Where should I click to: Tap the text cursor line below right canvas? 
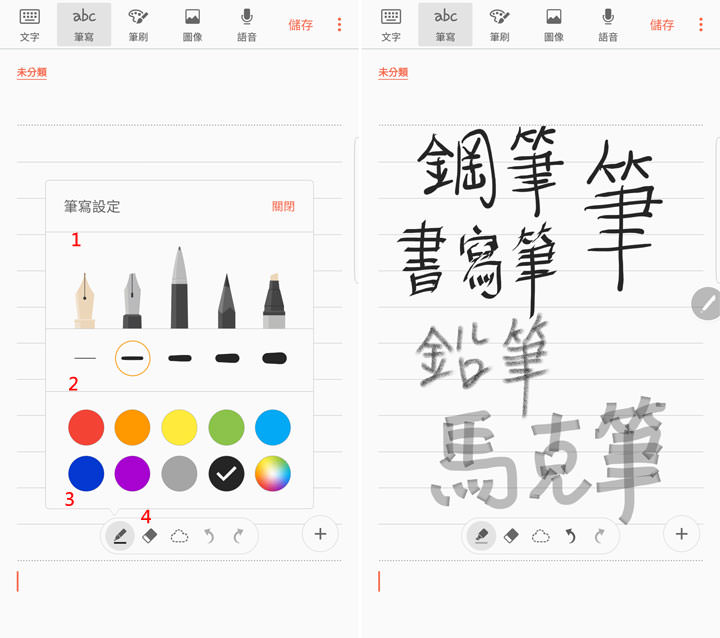coord(379,582)
